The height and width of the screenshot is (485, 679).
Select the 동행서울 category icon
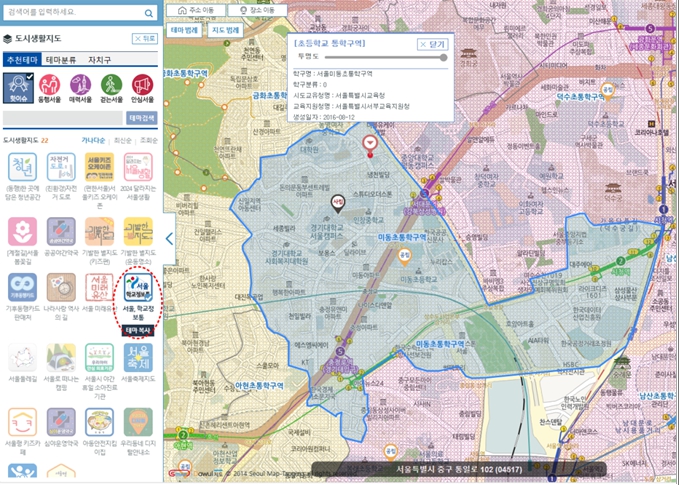(49, 88)
